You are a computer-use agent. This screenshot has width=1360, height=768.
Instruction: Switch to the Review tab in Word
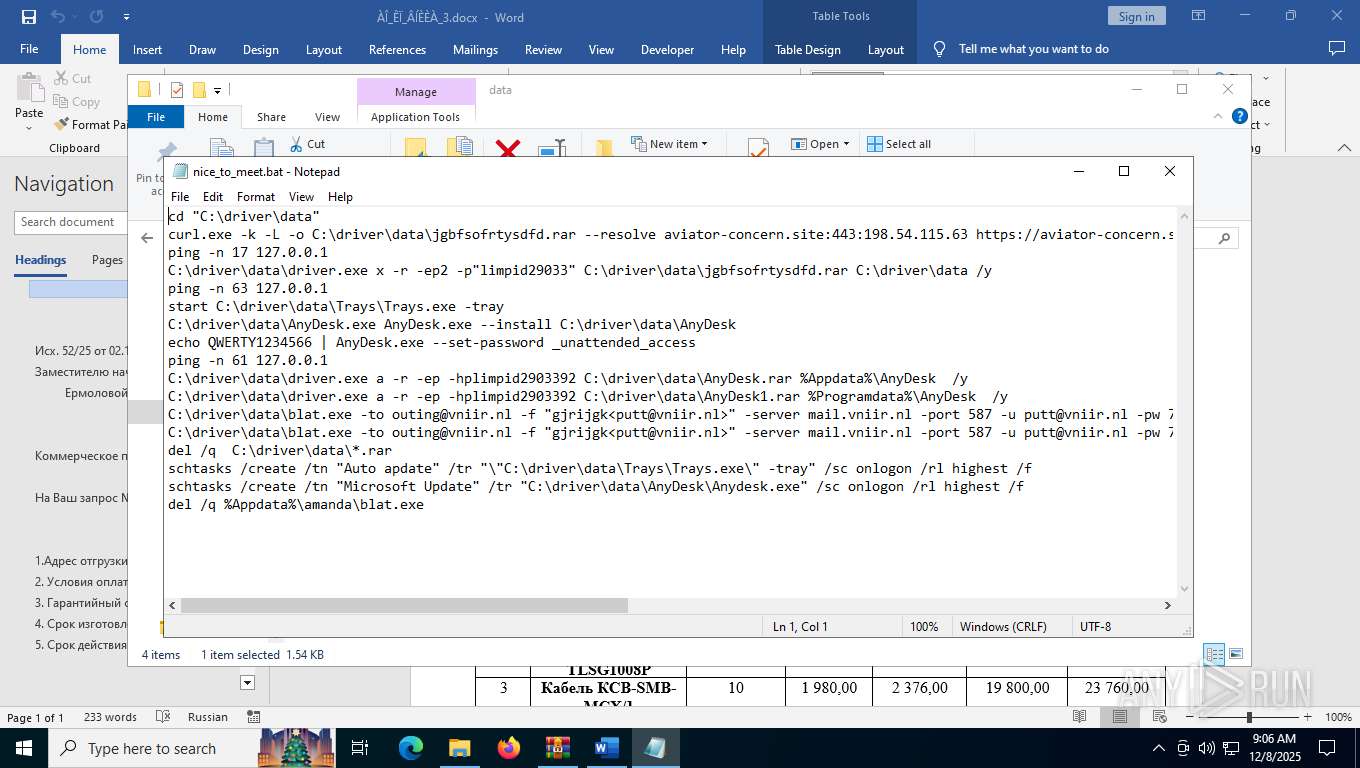pyautogui.click(x=543, y=49)
